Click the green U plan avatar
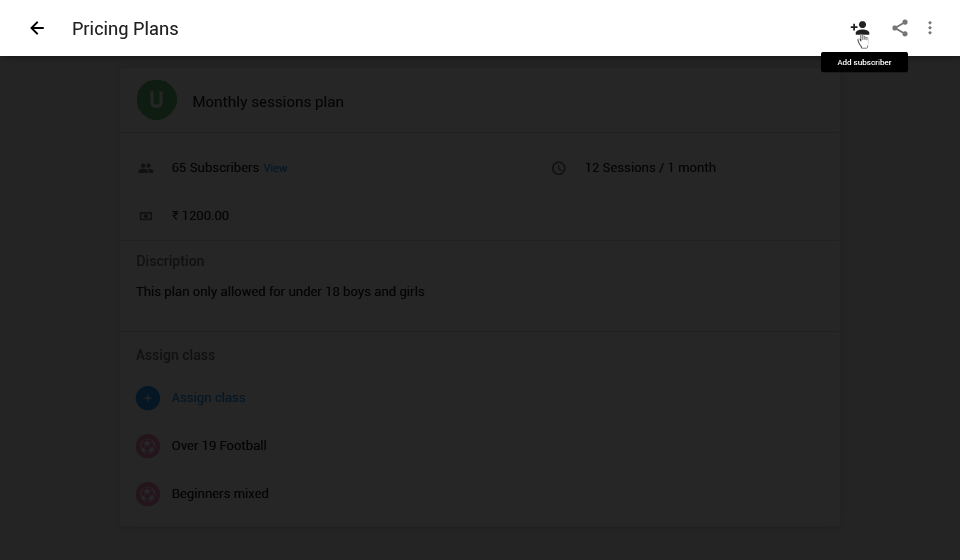Screen dimensions: 960x560 157,100
